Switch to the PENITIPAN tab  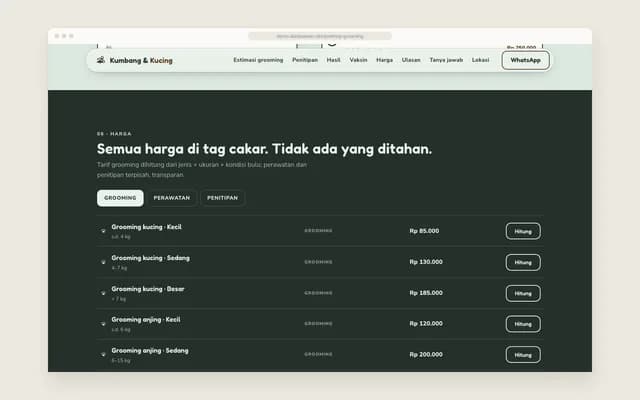point(222,198)
